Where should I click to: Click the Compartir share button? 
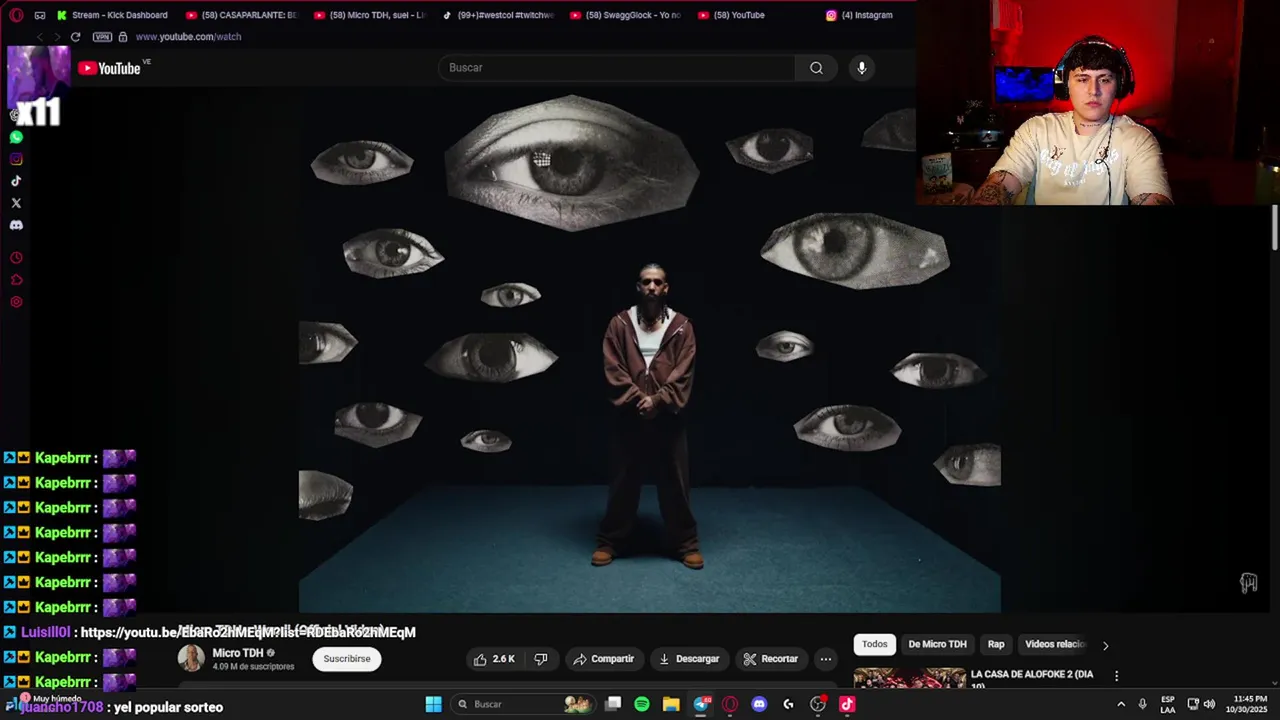point(603,659)
